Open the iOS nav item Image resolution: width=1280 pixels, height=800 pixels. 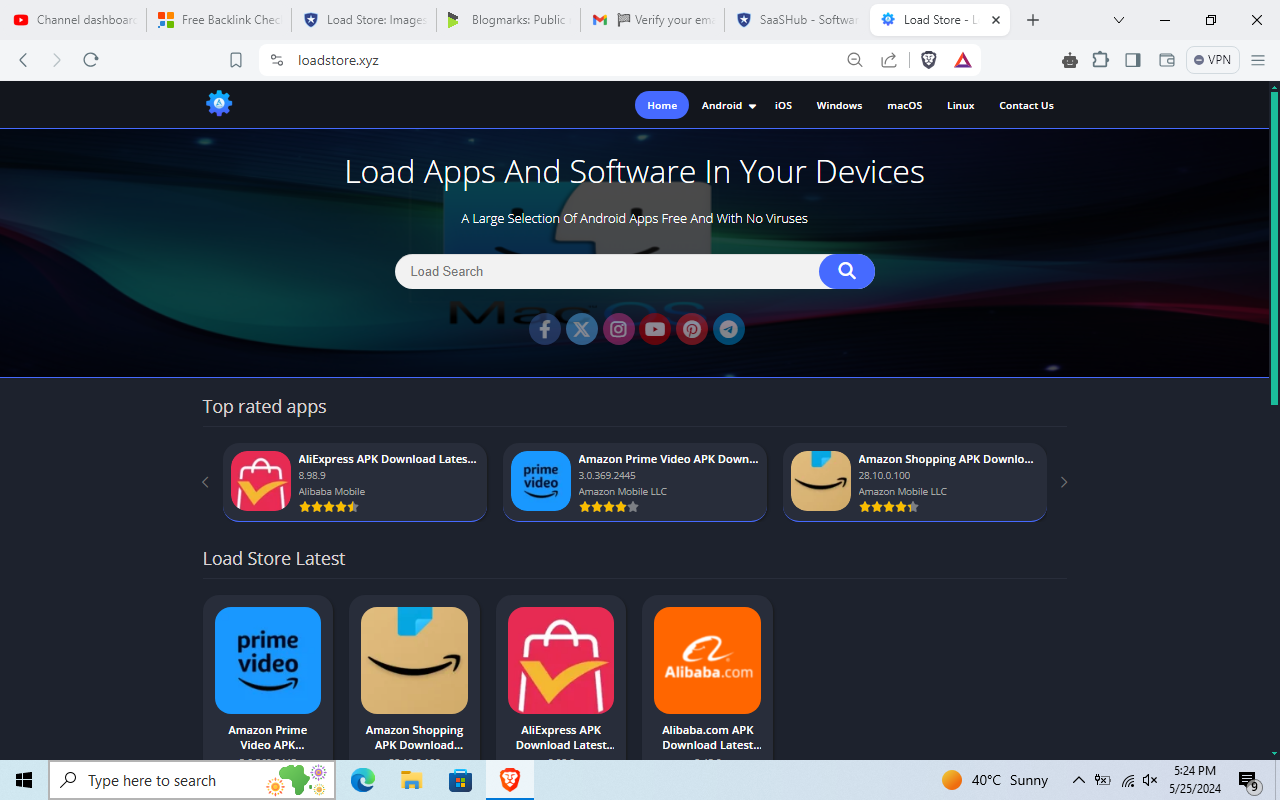click(783, 105)
